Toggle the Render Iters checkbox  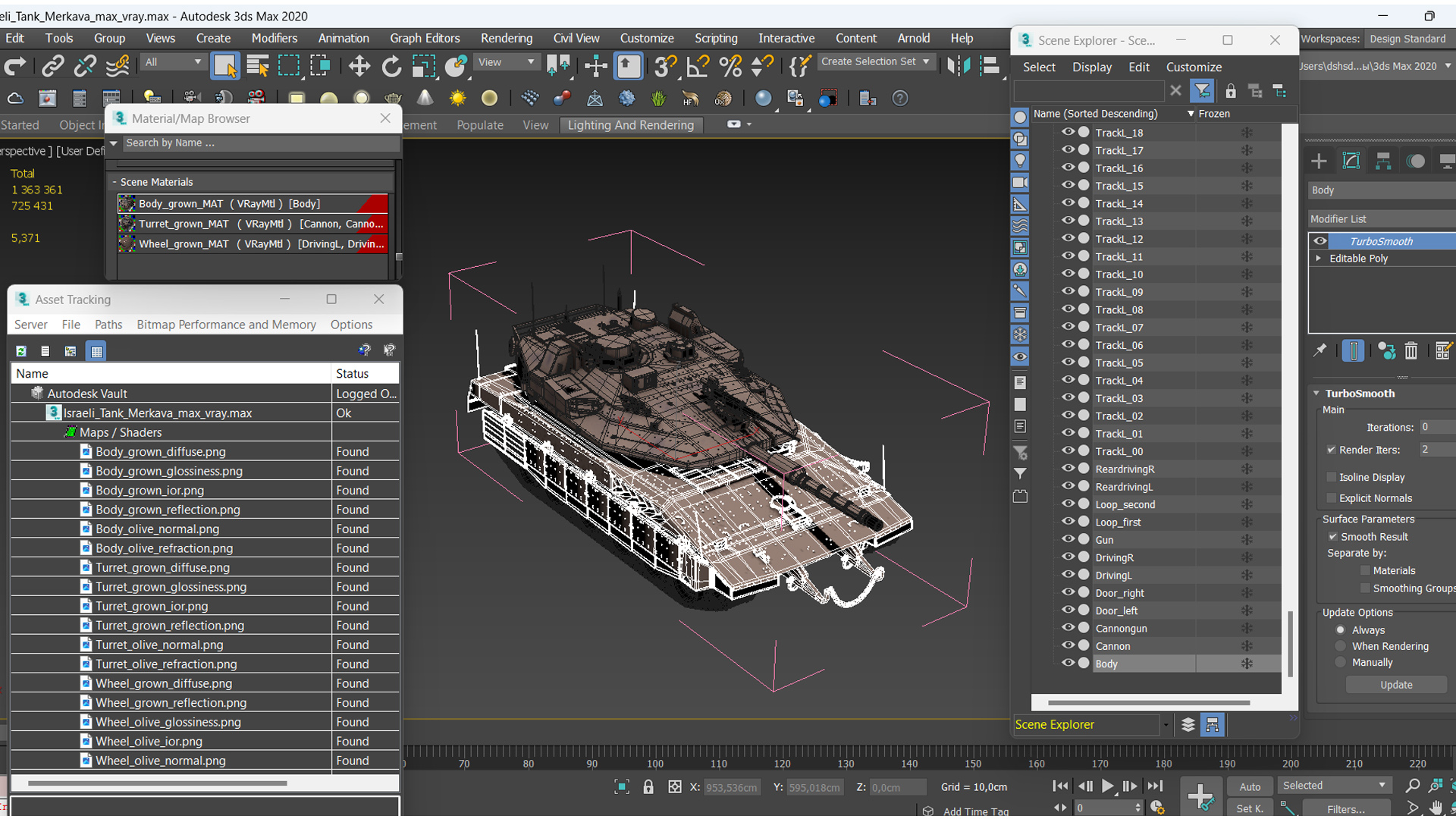click(1332, 450)
